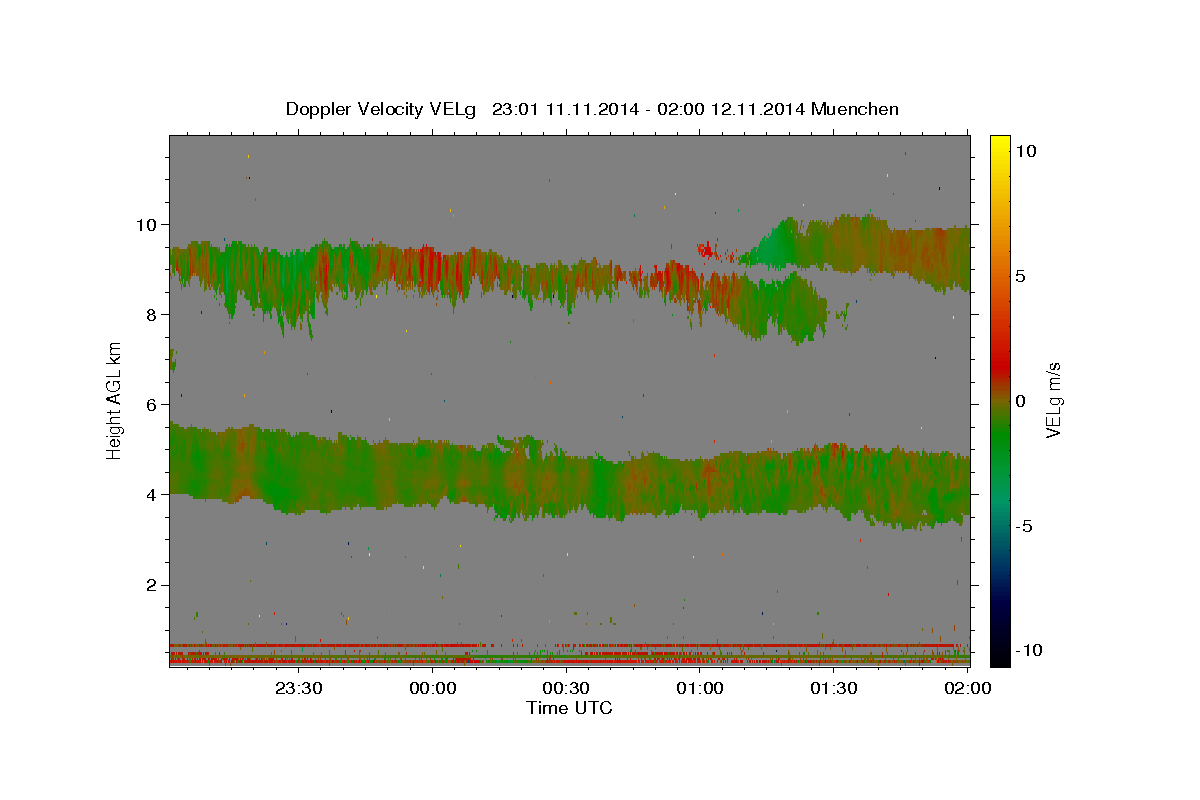Click the height tick label "8"
This screenshot has width=1200, height=800.
pyautogui.click(x=153, y=314)
